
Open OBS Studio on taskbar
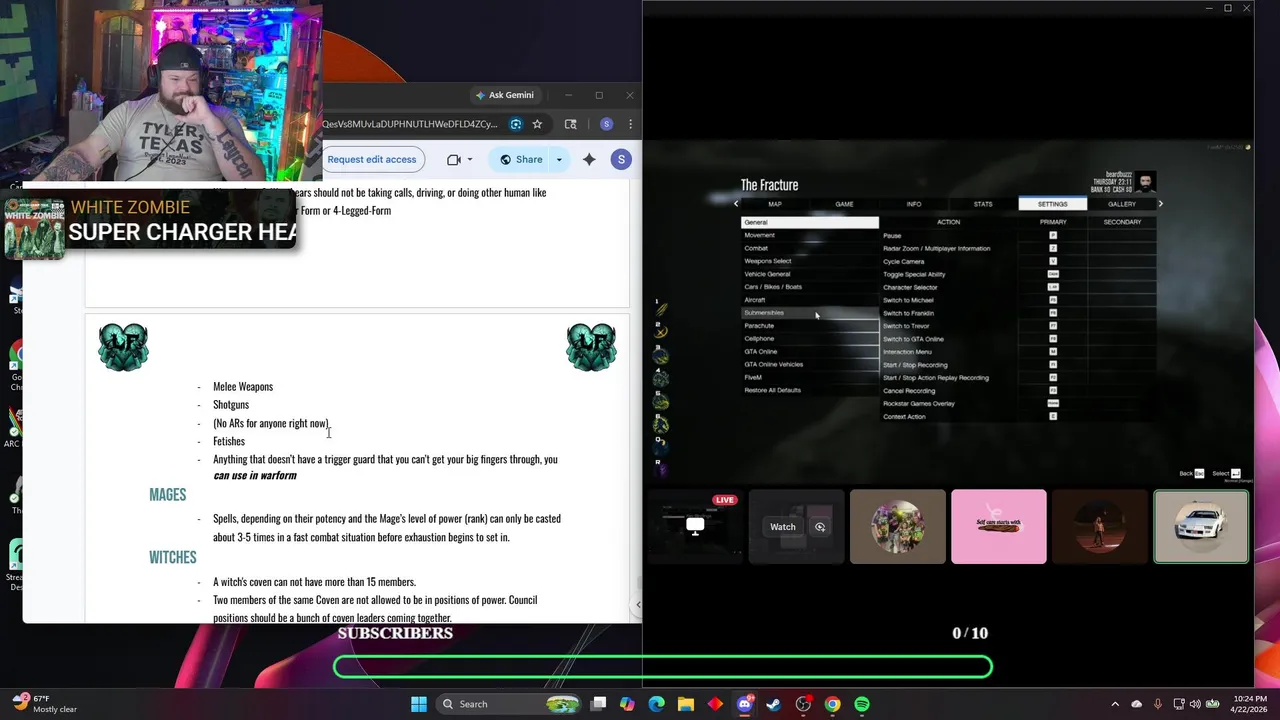tap(803, 704)
